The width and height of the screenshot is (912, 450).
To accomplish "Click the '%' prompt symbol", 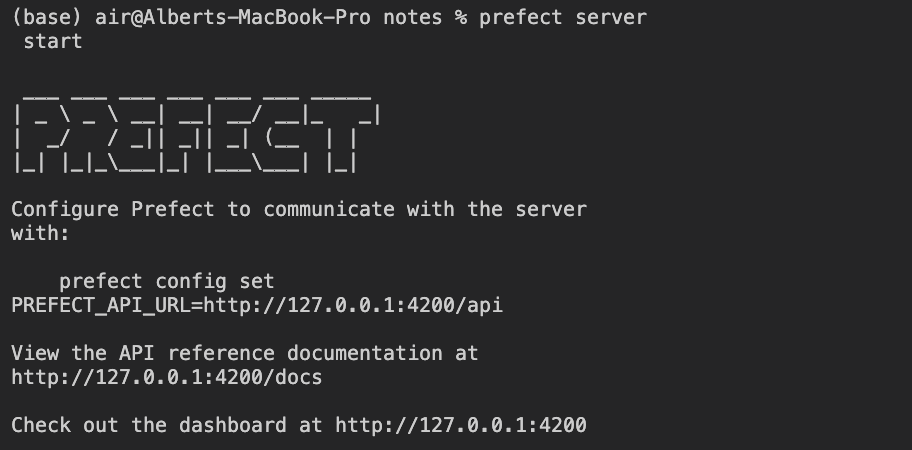I will click(x=461, y=17).
